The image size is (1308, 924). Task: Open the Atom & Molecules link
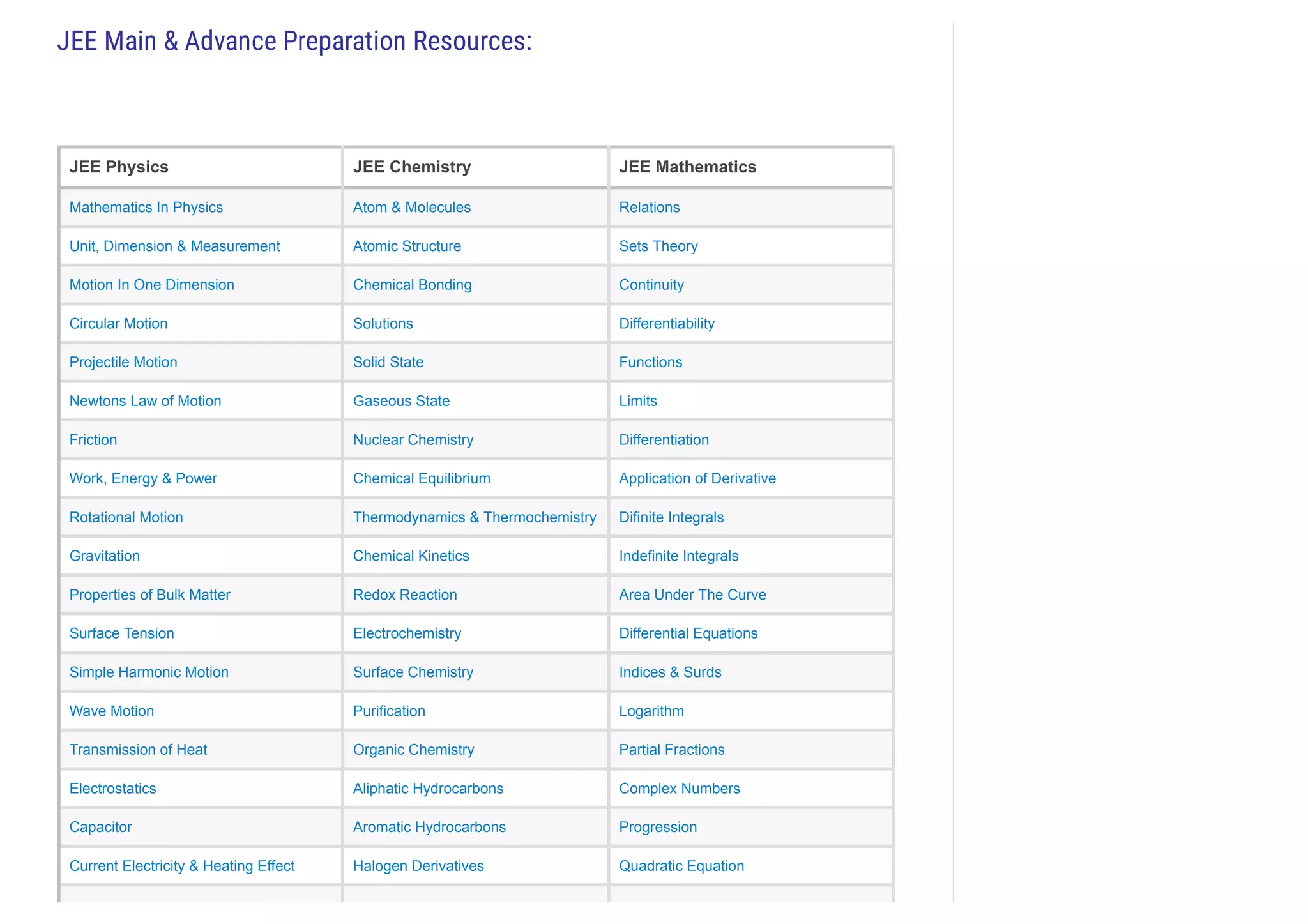coord(411,208)
